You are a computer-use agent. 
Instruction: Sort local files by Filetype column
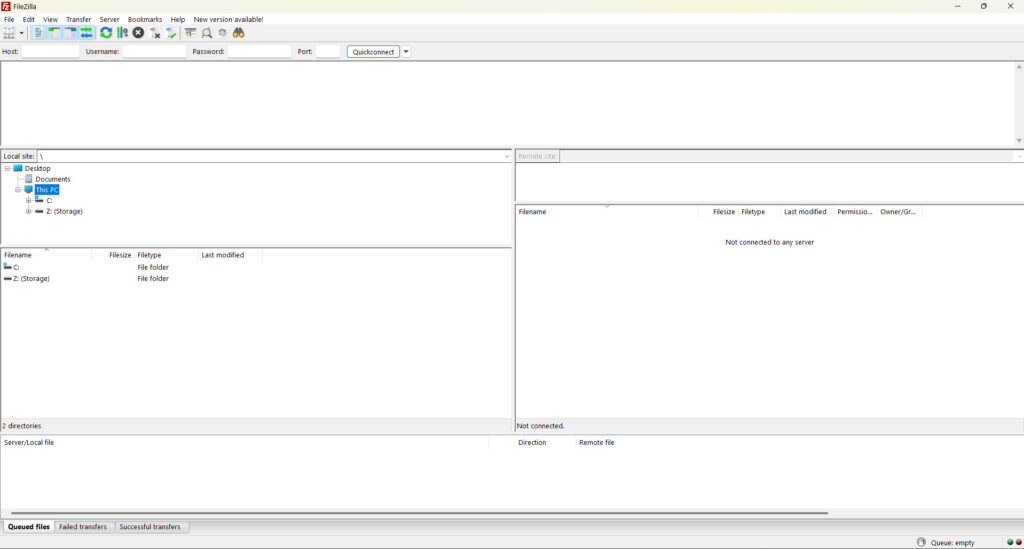(166, 255)
